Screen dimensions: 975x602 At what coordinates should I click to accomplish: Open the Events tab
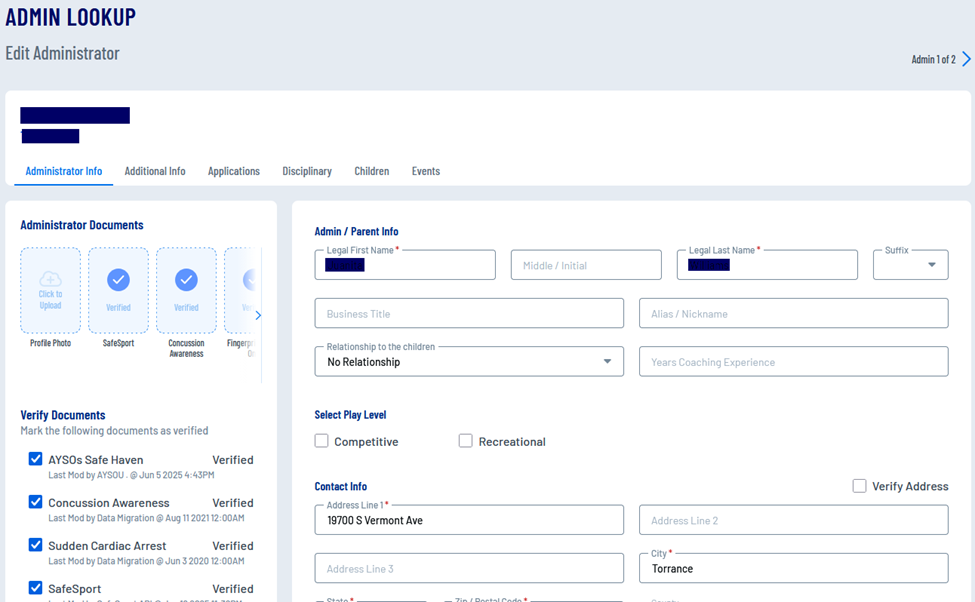[425, 171]
